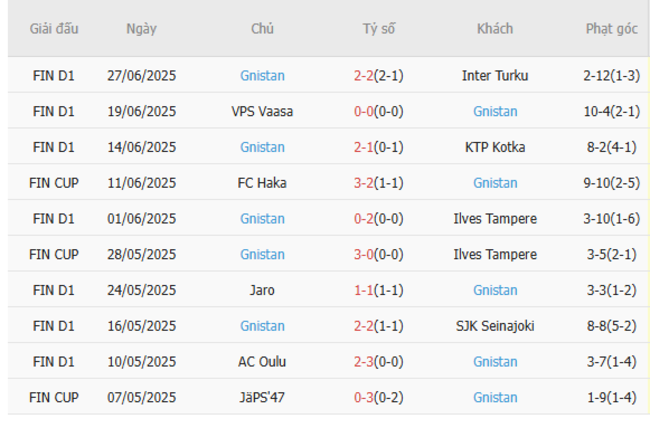Viewport: 650px width, 428px height.
Task: Click Gnistan in the VPS Vaasa row
Action: tap(495, 111)
